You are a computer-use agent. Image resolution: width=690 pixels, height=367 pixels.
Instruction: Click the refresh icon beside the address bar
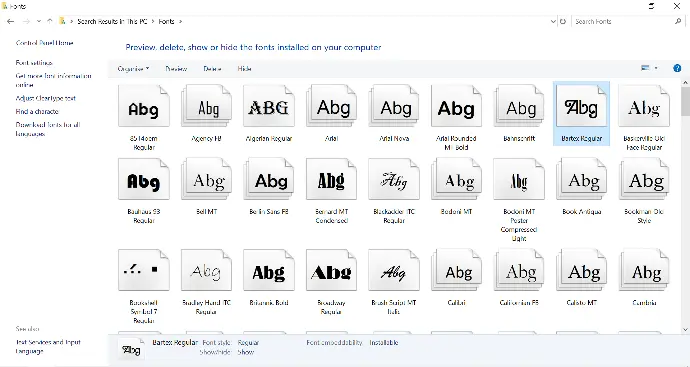tap(563, 21)
